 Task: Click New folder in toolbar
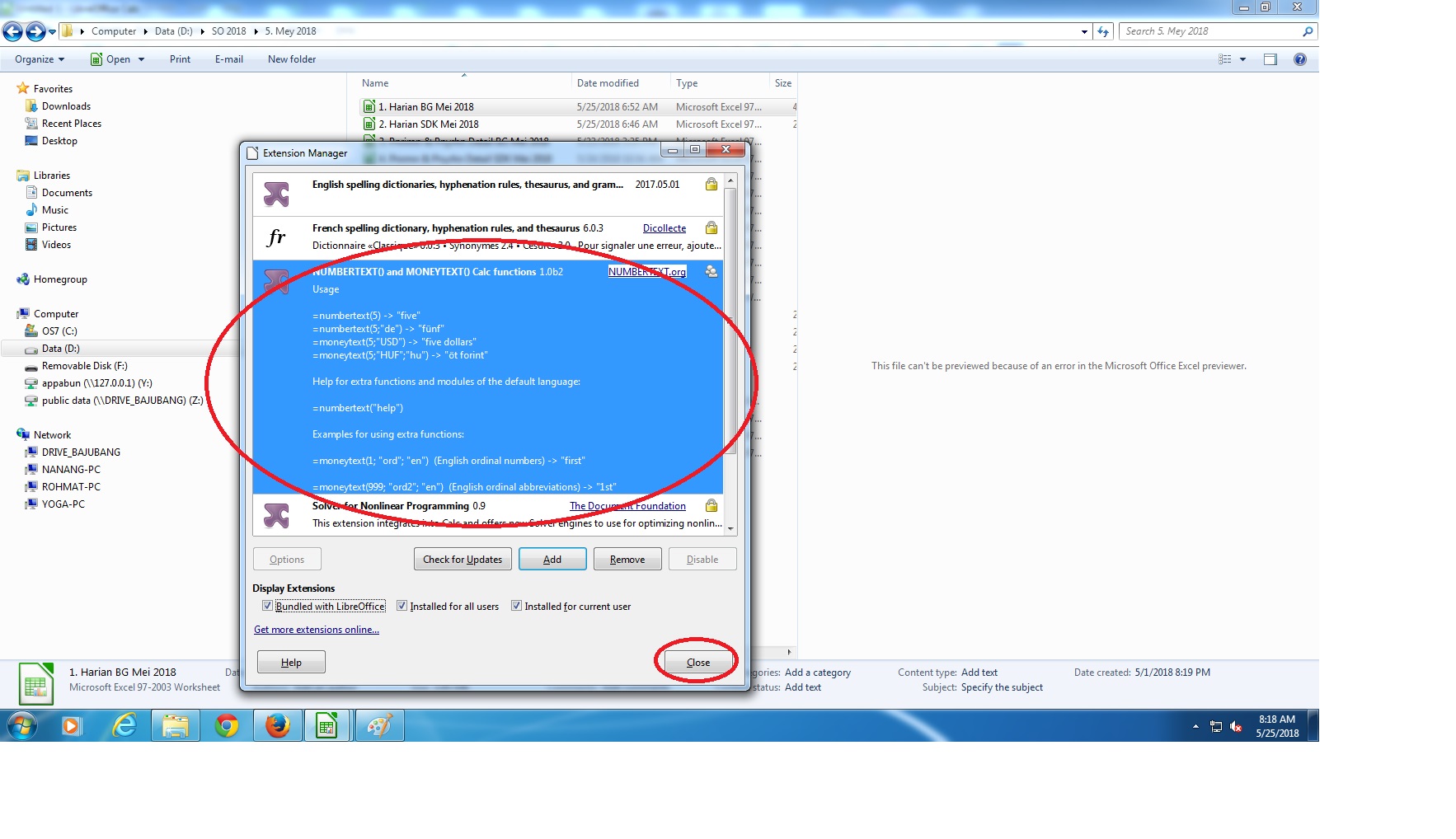(292, 59)
